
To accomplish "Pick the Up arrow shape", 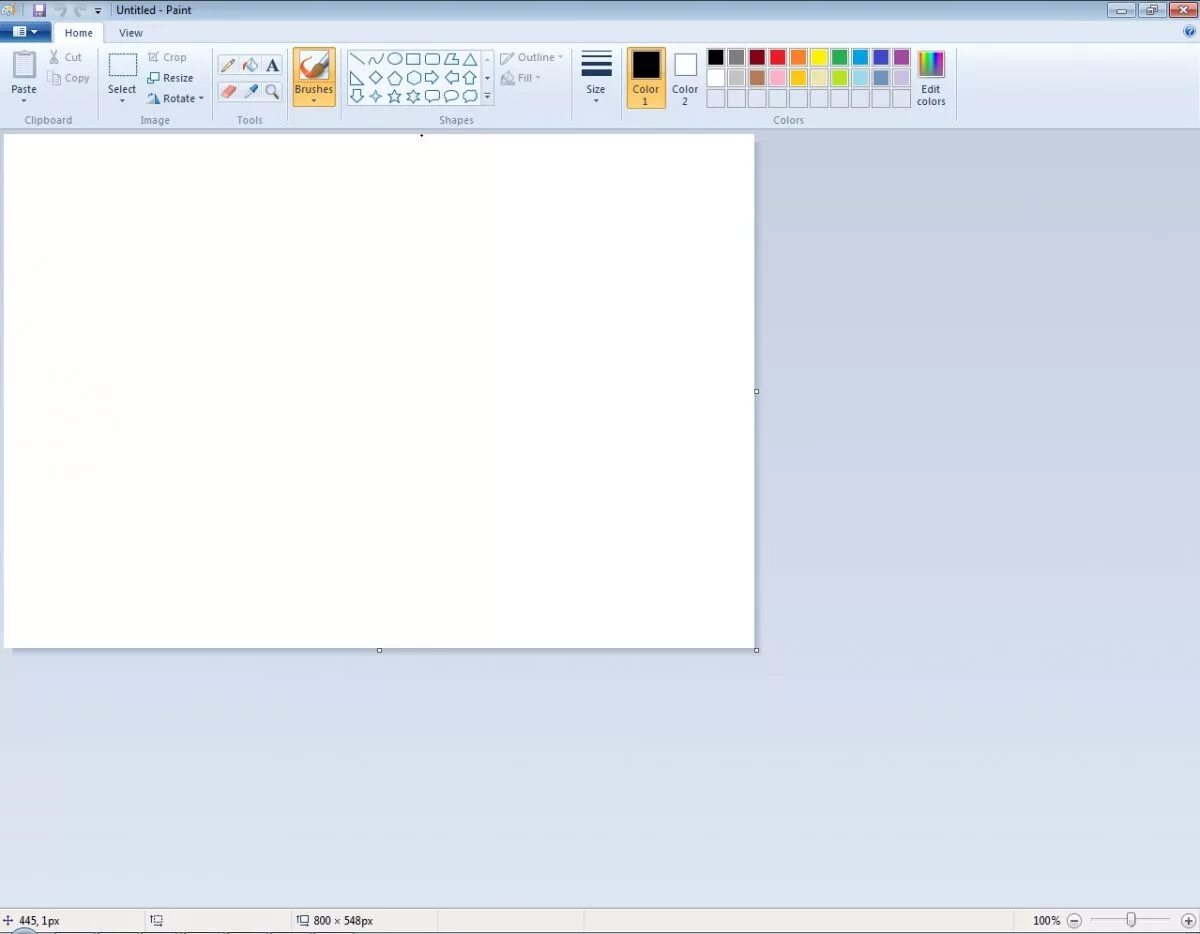I will coord(470,78).
